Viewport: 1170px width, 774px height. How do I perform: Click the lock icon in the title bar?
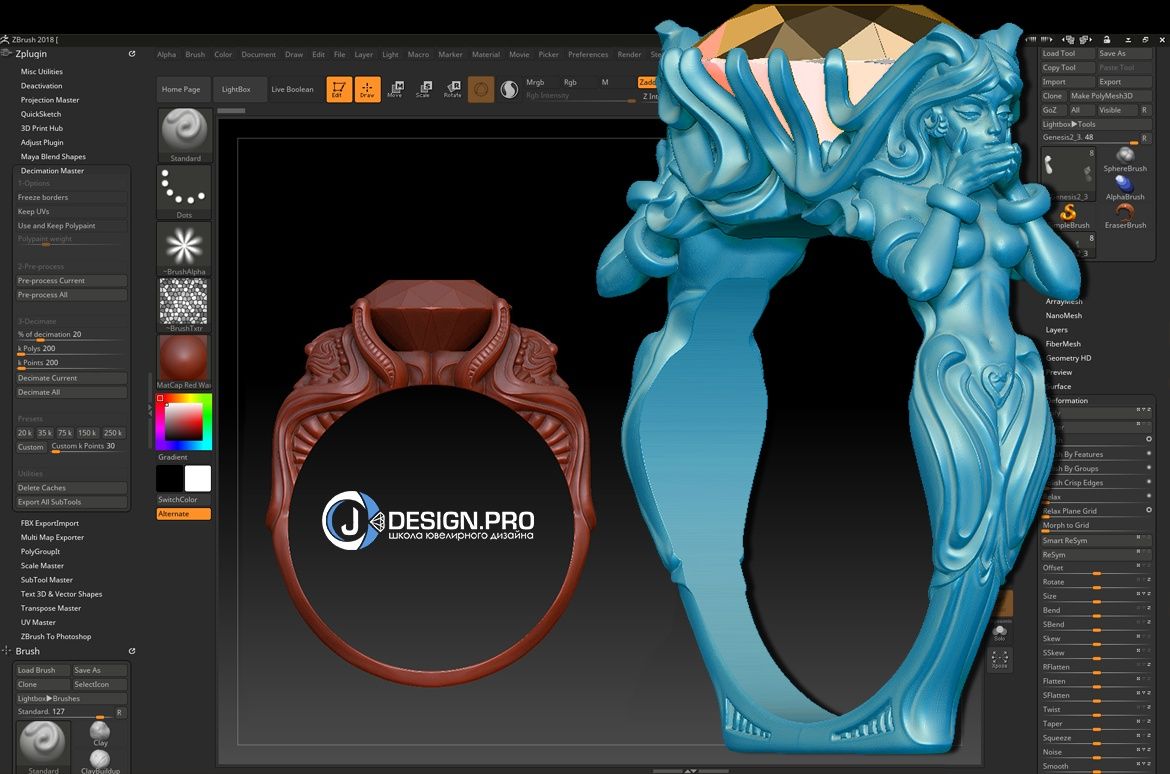[1107, 40]
